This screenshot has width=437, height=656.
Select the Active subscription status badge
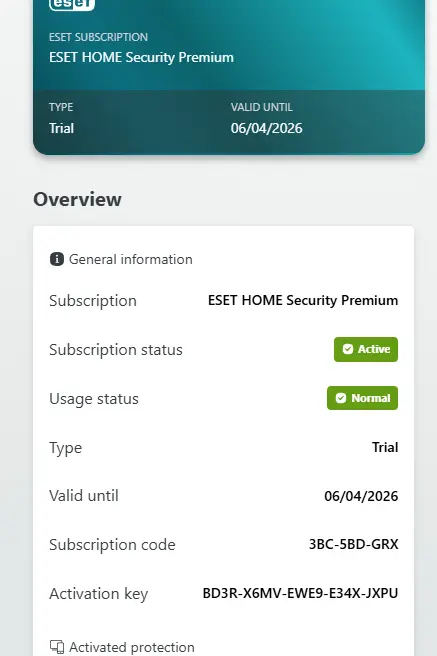(x=366, y=349)
